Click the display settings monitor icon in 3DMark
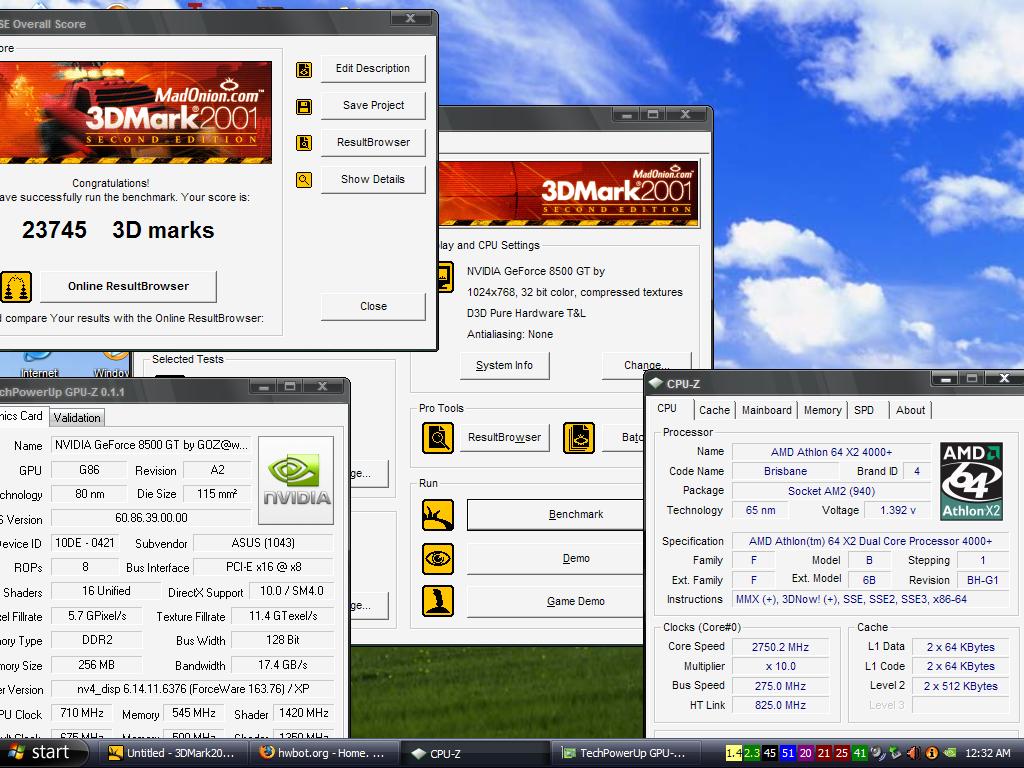The image size is (1024, 768). click(445, 278)
